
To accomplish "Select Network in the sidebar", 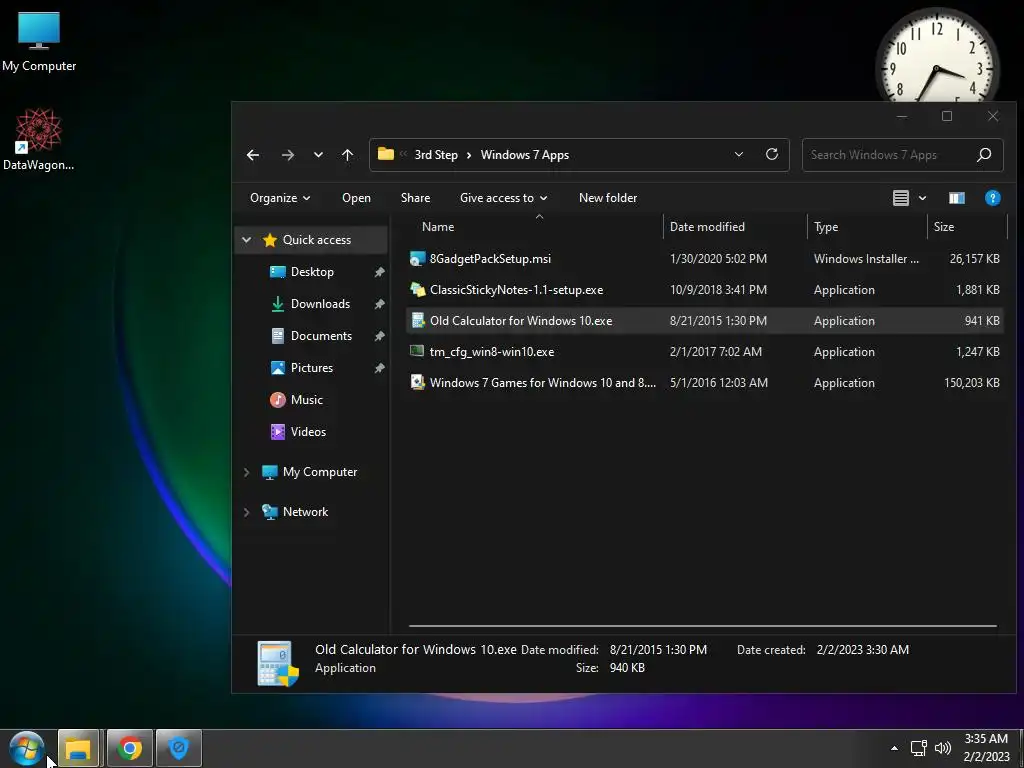I will point(305,512).
